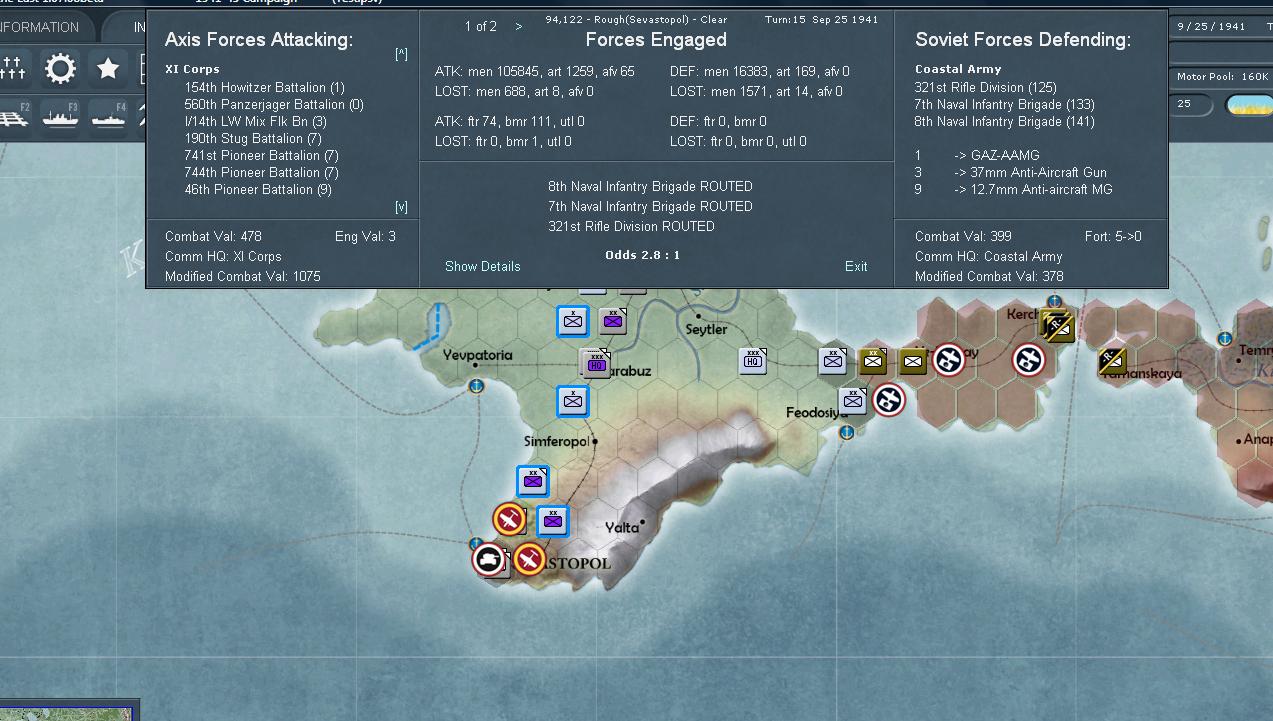1273x721 pixels.
Task: Click Modified Combat Val: 1075 text
Action: pyautogui.click(x=243, y=277)
